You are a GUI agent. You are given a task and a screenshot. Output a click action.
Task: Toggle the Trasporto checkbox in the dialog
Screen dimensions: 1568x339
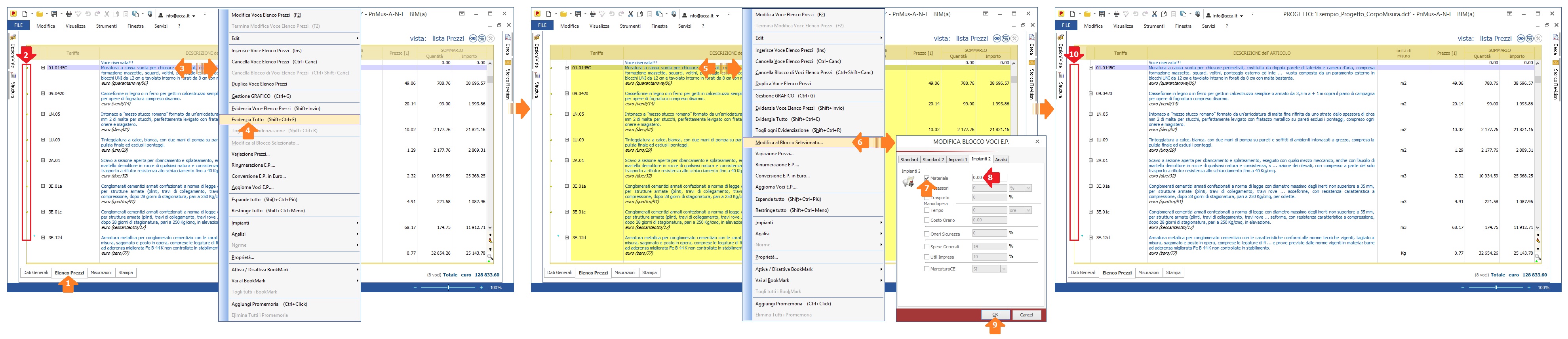coord(927,197)
